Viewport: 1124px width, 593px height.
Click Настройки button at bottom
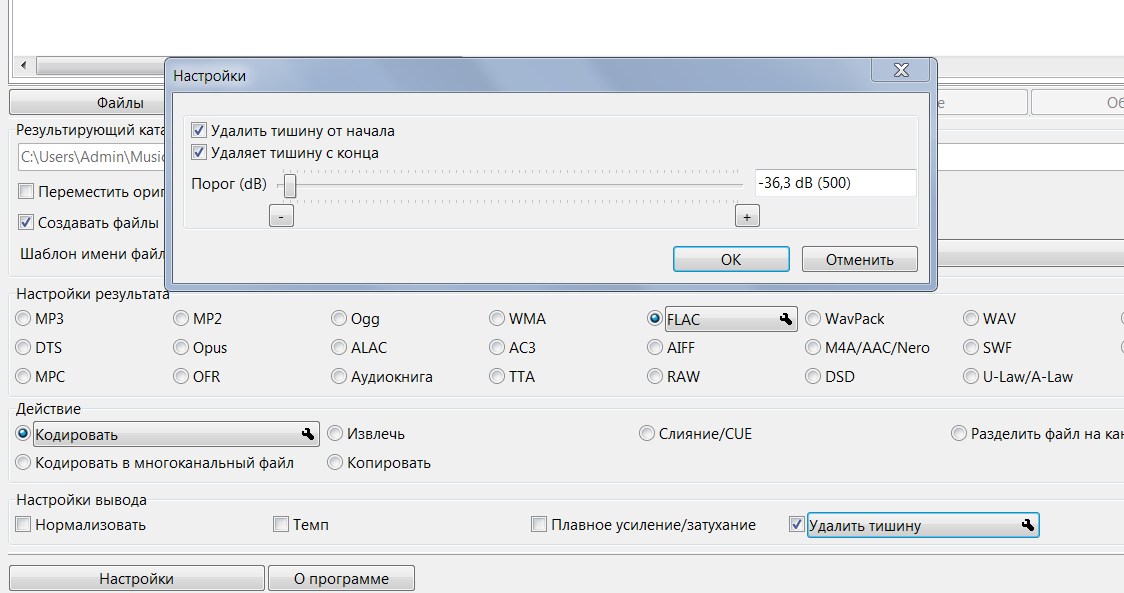[136, 578]
